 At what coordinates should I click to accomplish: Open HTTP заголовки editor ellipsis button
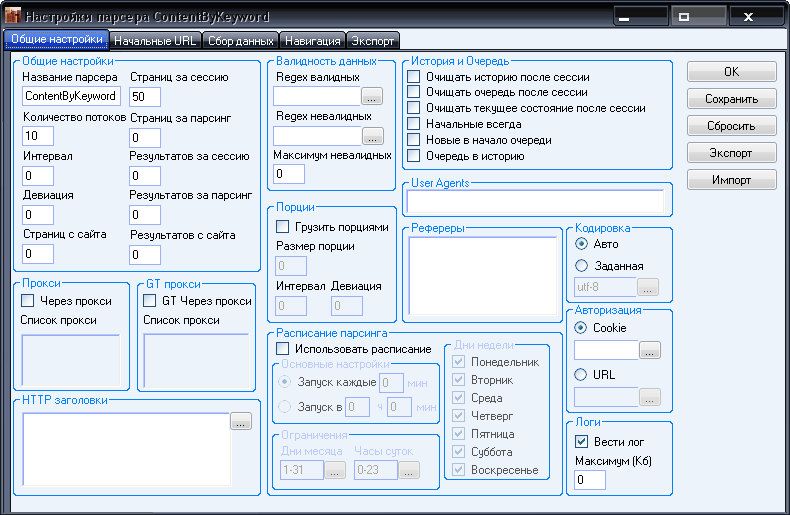pos(241,422)
